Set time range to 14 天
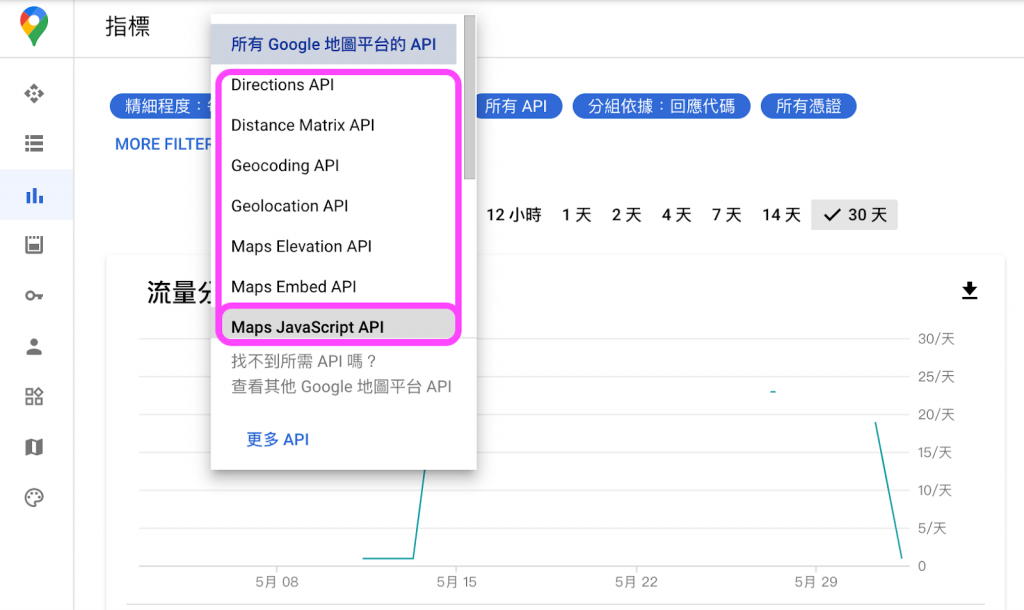 tap(781, 215)
